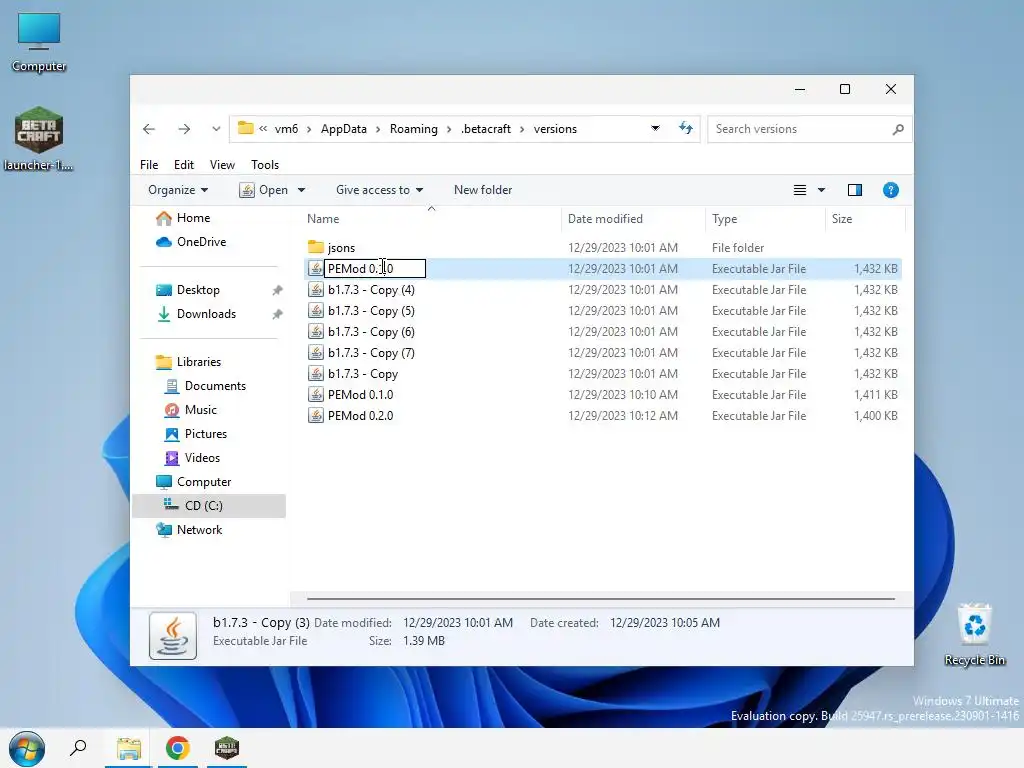
Task: Open Chrome from the taskbar
Action: [178, 748]
